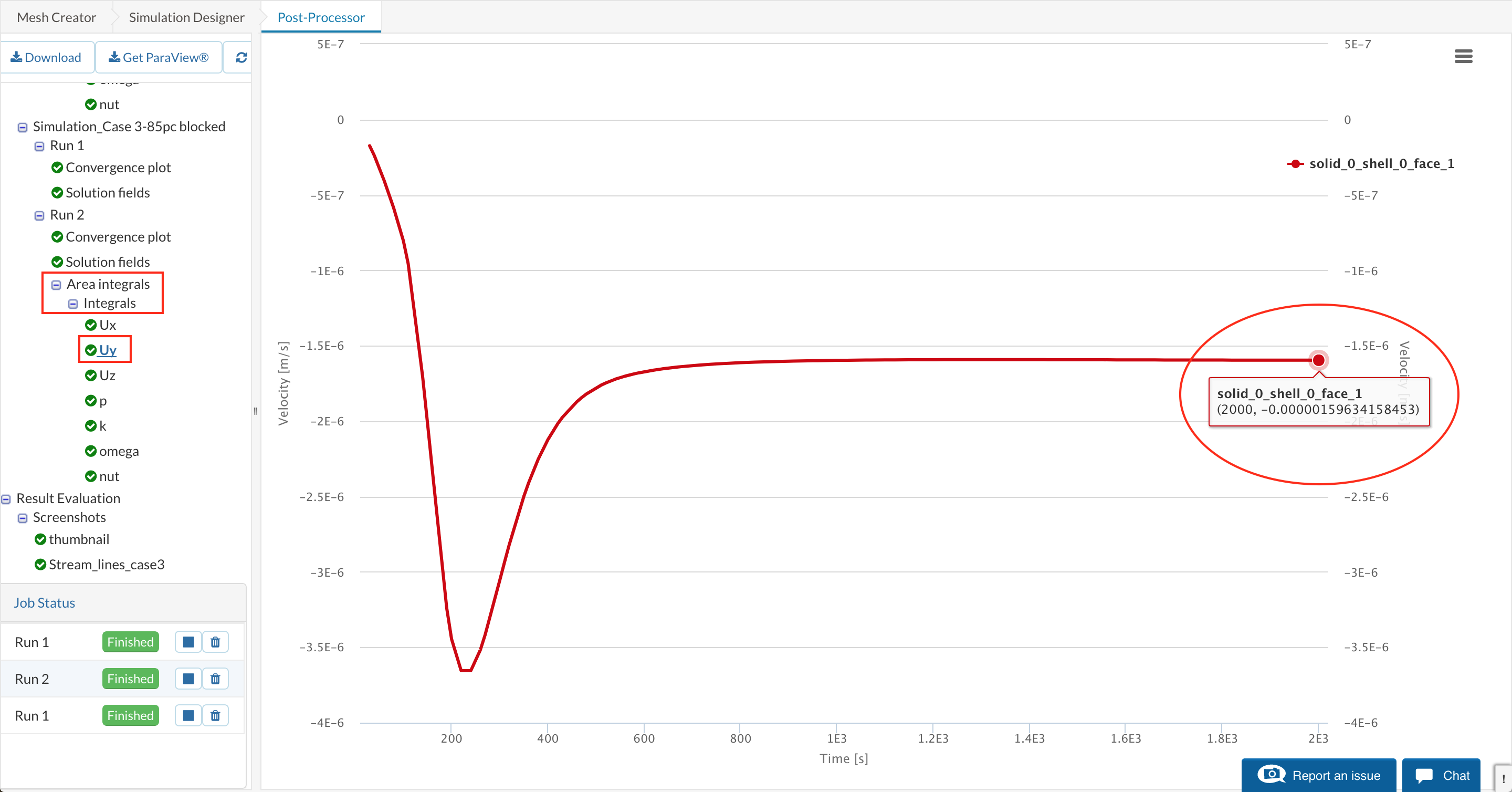Open the chart hamburger menu icon
This screenshot has height=792, width=1512.
1463,56
